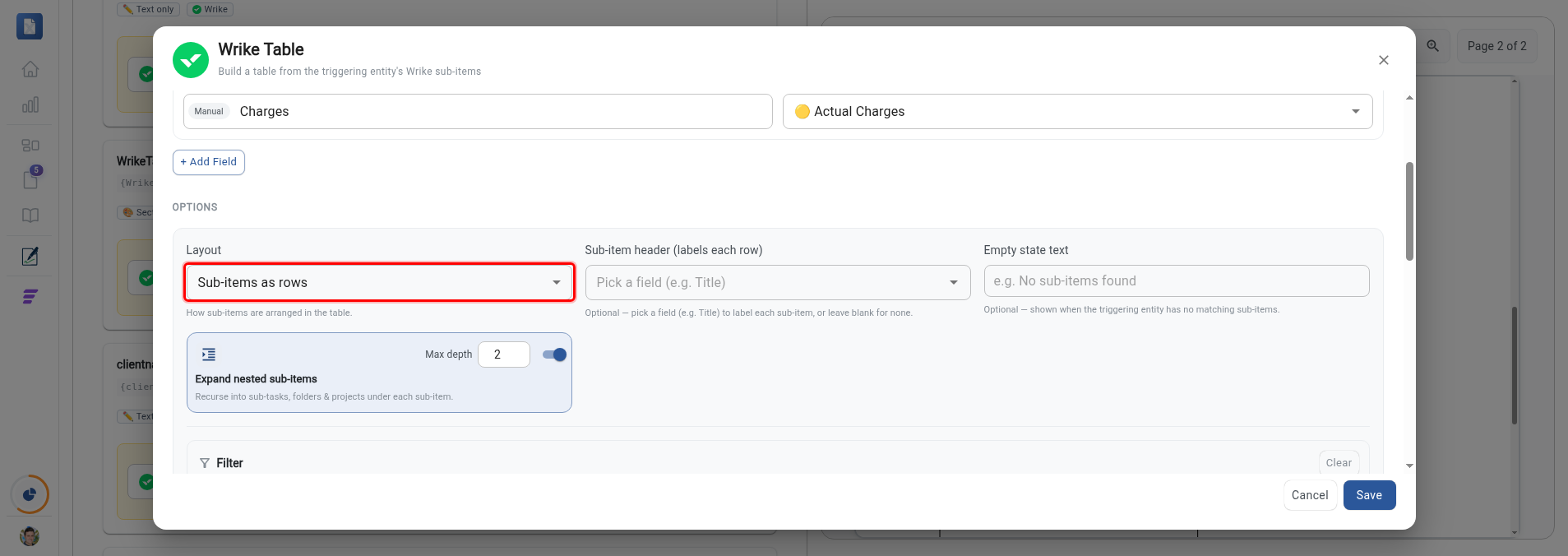Open the layout blocks icon in sidebar
Screen dimensions: 1568x556
(30, 145)
